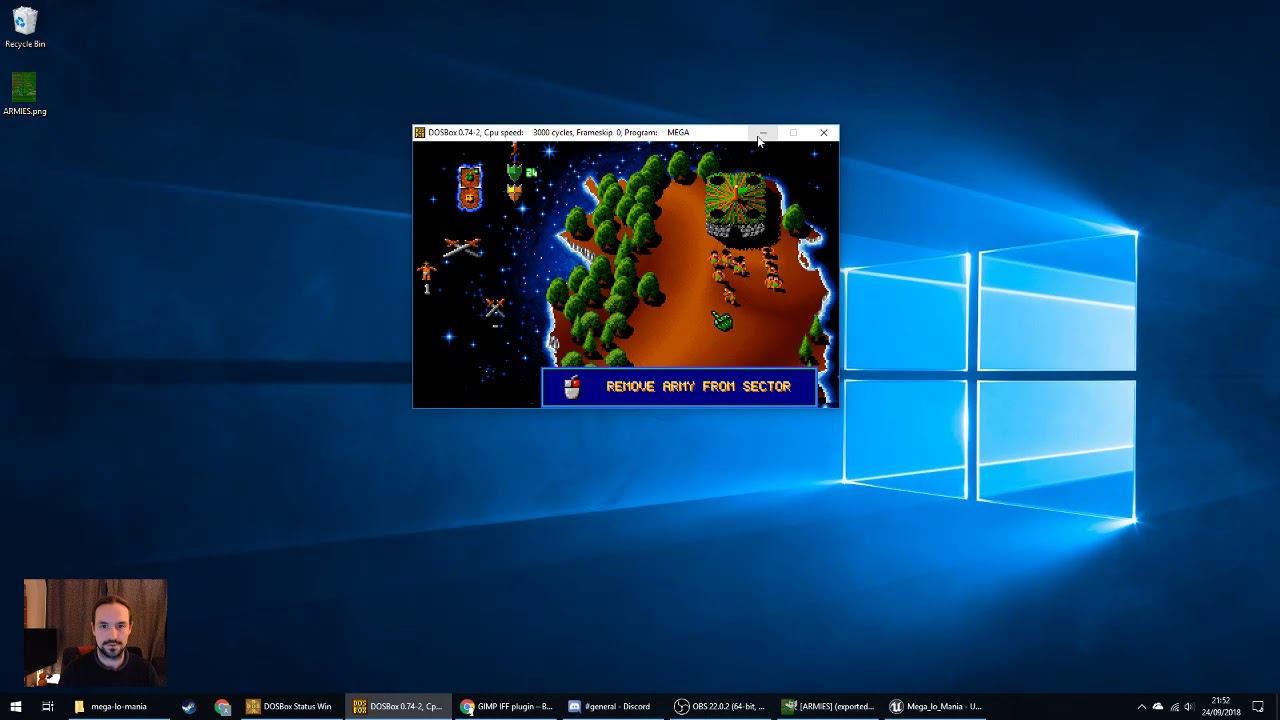Screen dimensions: 1280x720
Task: Select the orange team shield icon
Action: point(514,193)
